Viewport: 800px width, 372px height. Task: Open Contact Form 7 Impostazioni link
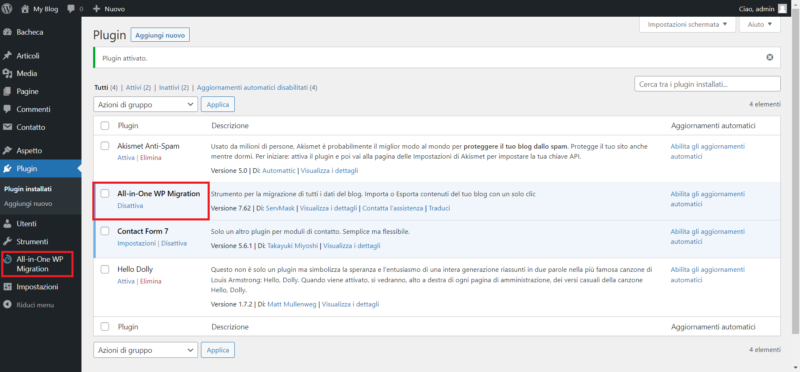(136, 243)
